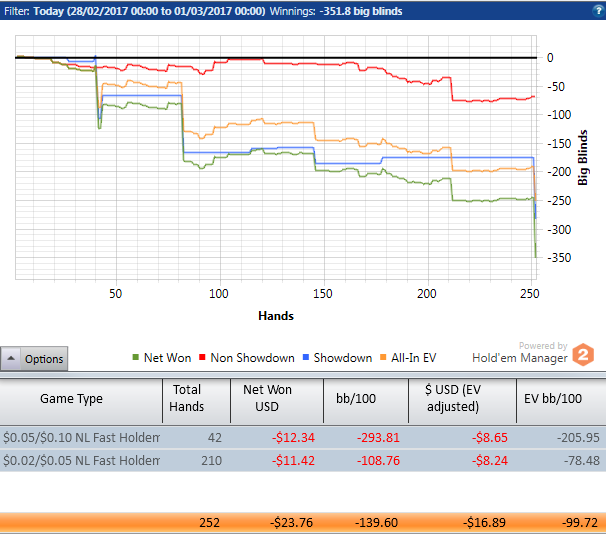The image size is (606, 534).
Task: Click the -205.95 EV bb/100 cell
Action: (x=578, y=437)
